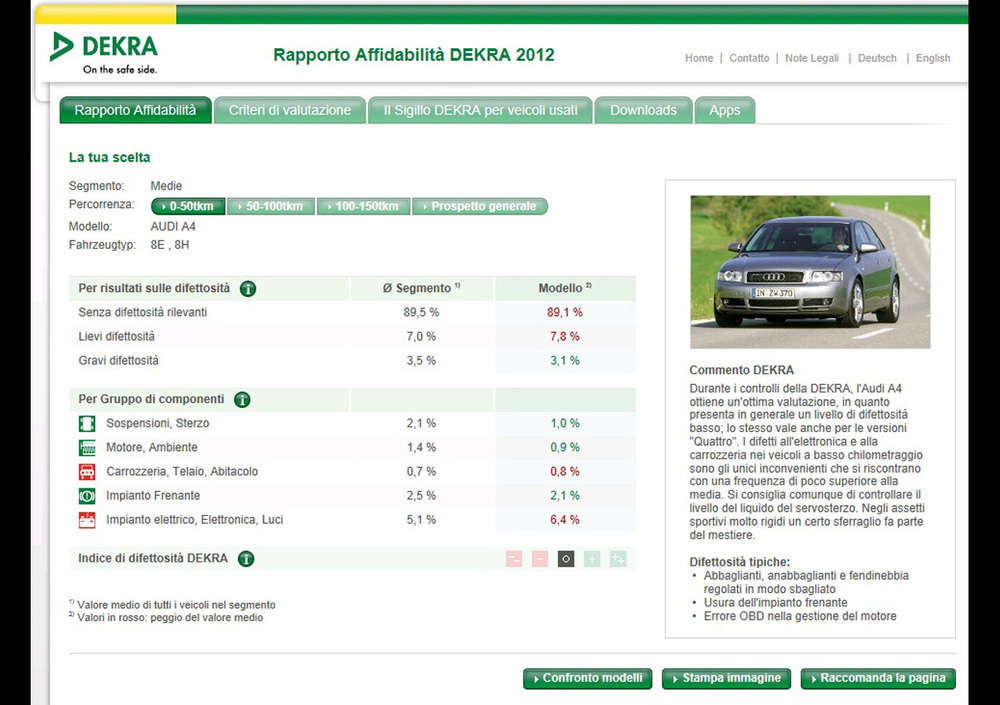
Task: Click the Carrozzeria, Telaio, Abitacolo icon
Action: click(x=87, y=472)
